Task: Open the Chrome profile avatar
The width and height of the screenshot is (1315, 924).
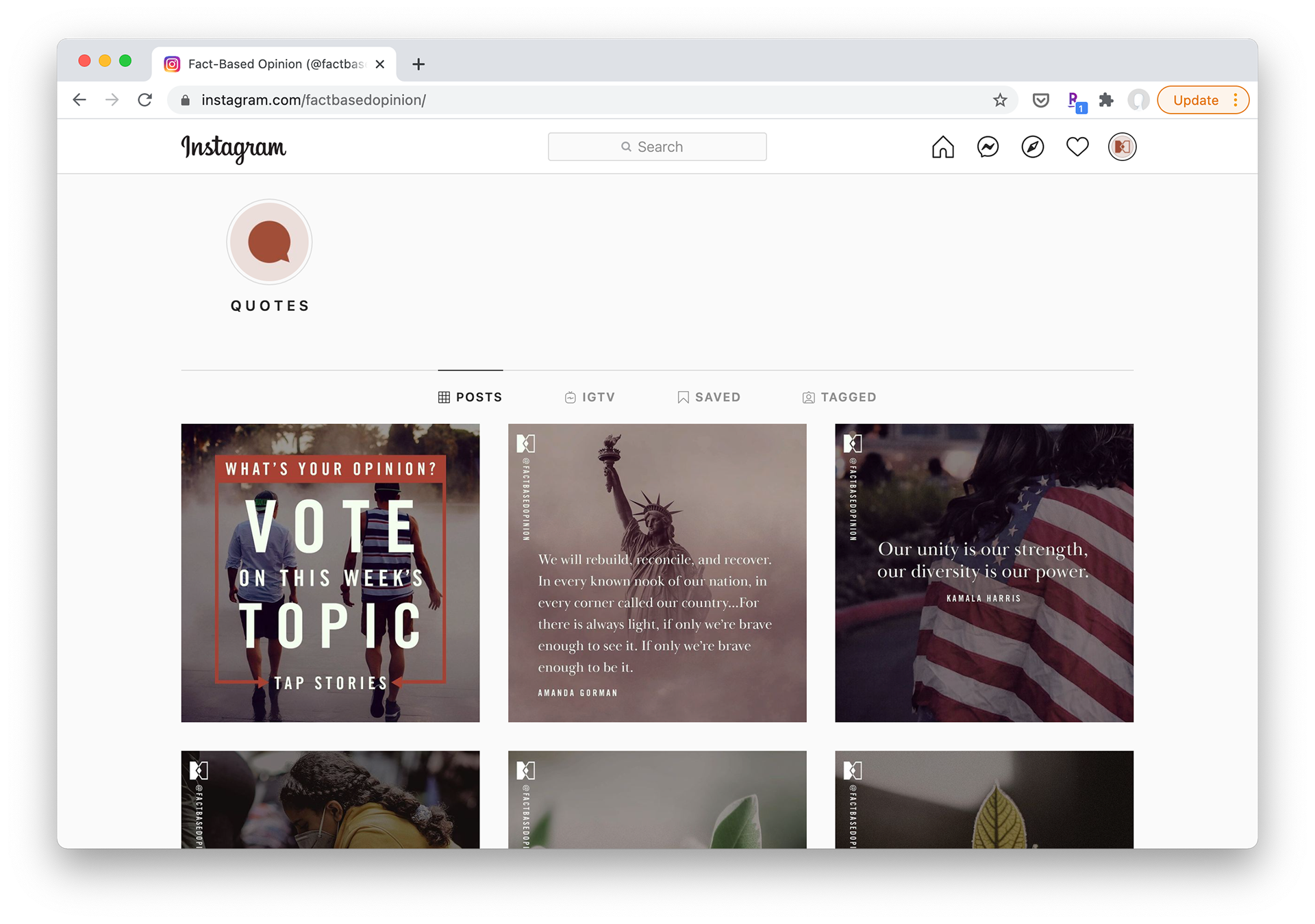Action: click(x=1138, y=100)
